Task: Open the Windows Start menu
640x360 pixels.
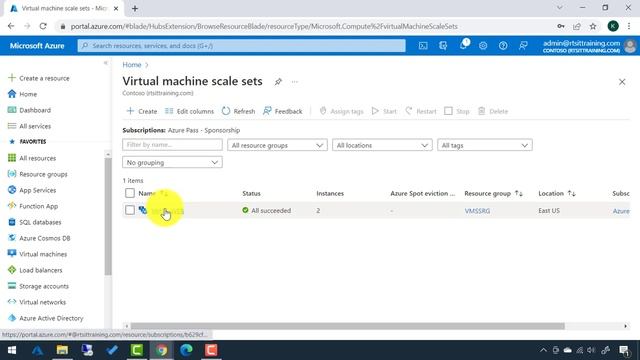Action: 12,350
